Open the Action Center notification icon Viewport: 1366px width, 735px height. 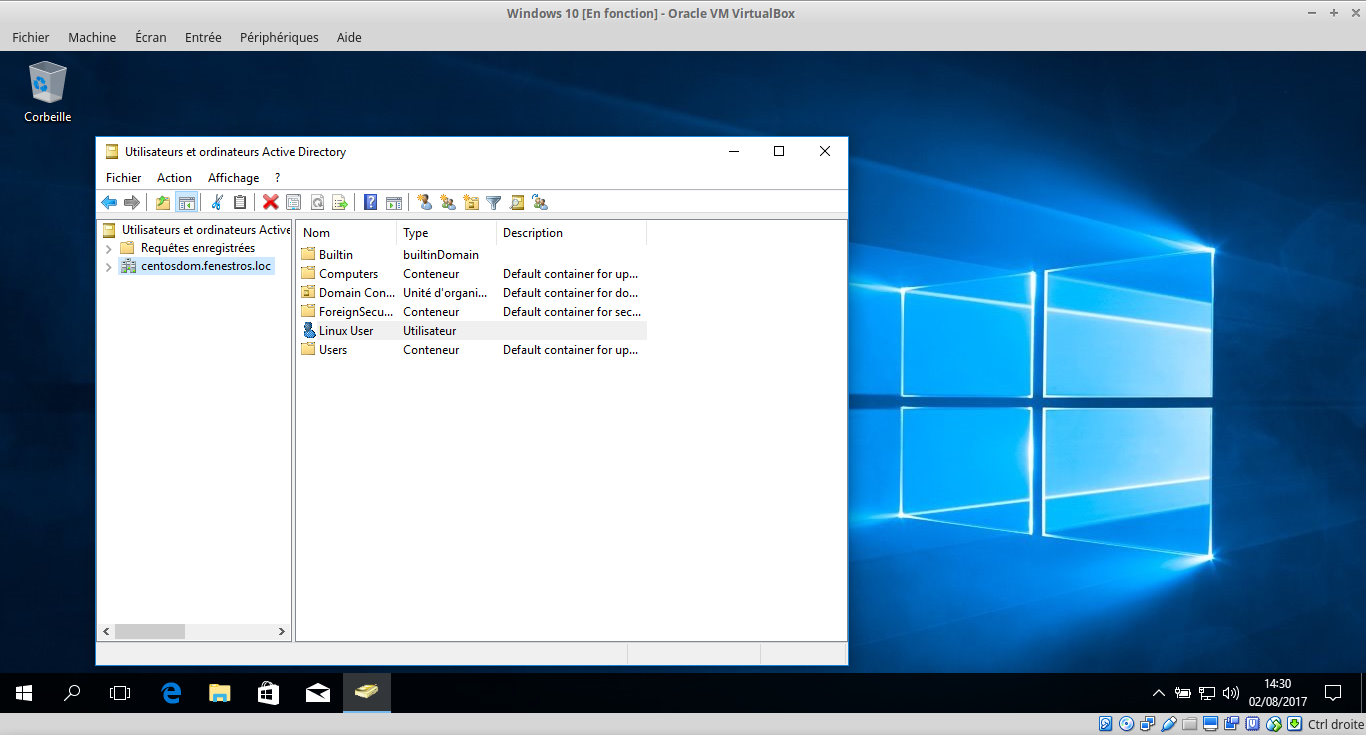click(1333, 692)
